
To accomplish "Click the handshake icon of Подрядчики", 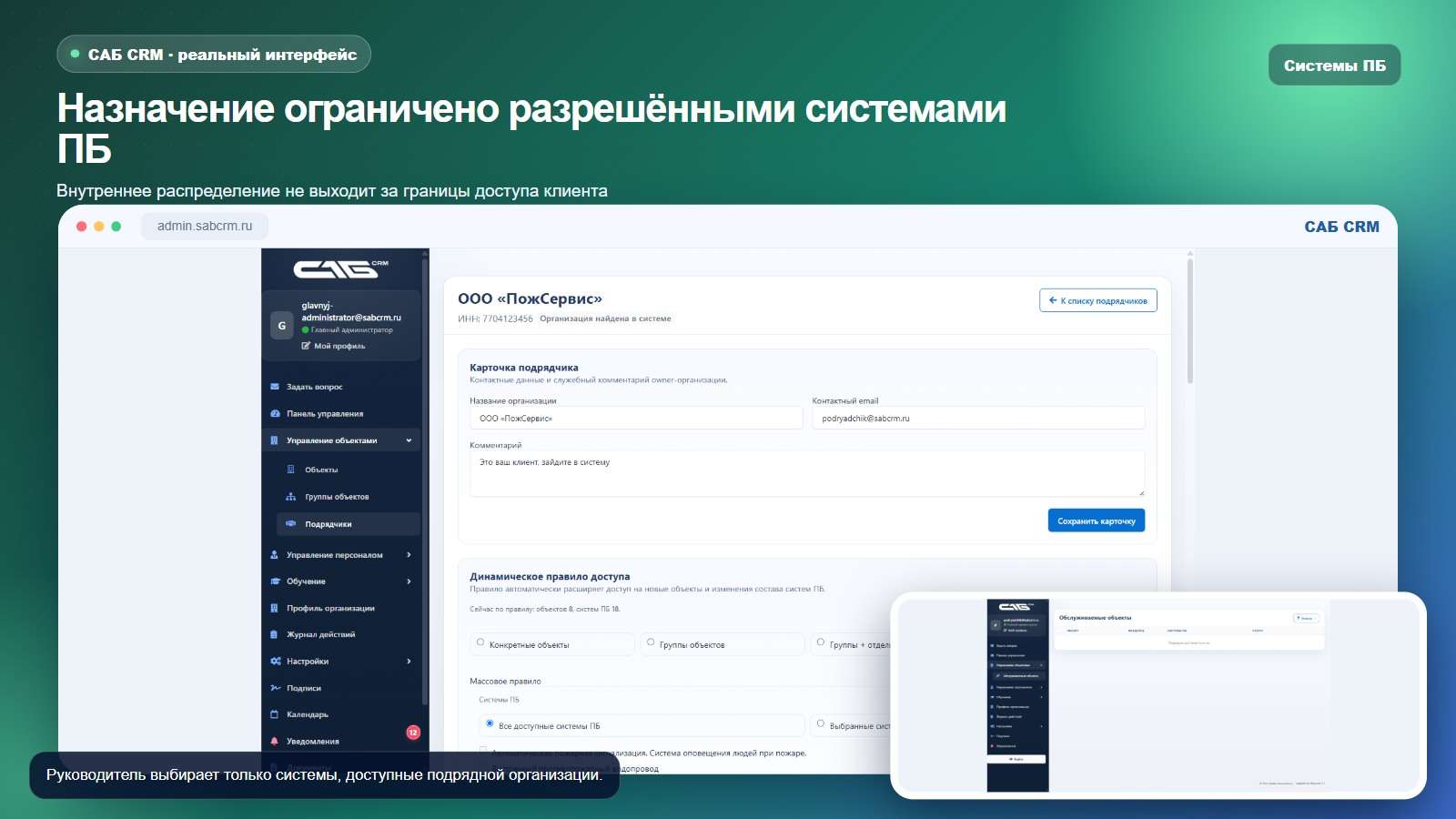I will pos(291,524).
